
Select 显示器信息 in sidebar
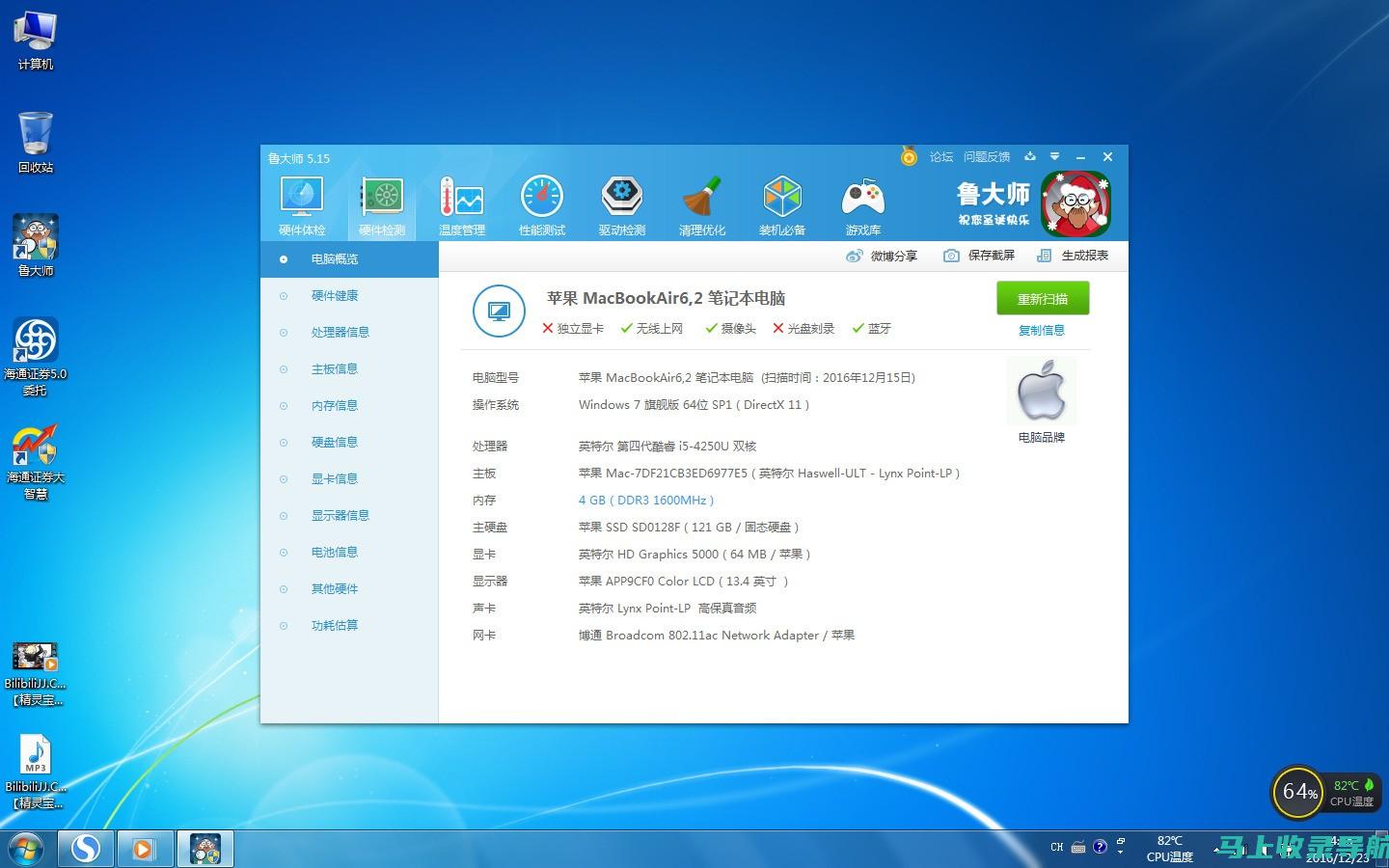point(349,515)
